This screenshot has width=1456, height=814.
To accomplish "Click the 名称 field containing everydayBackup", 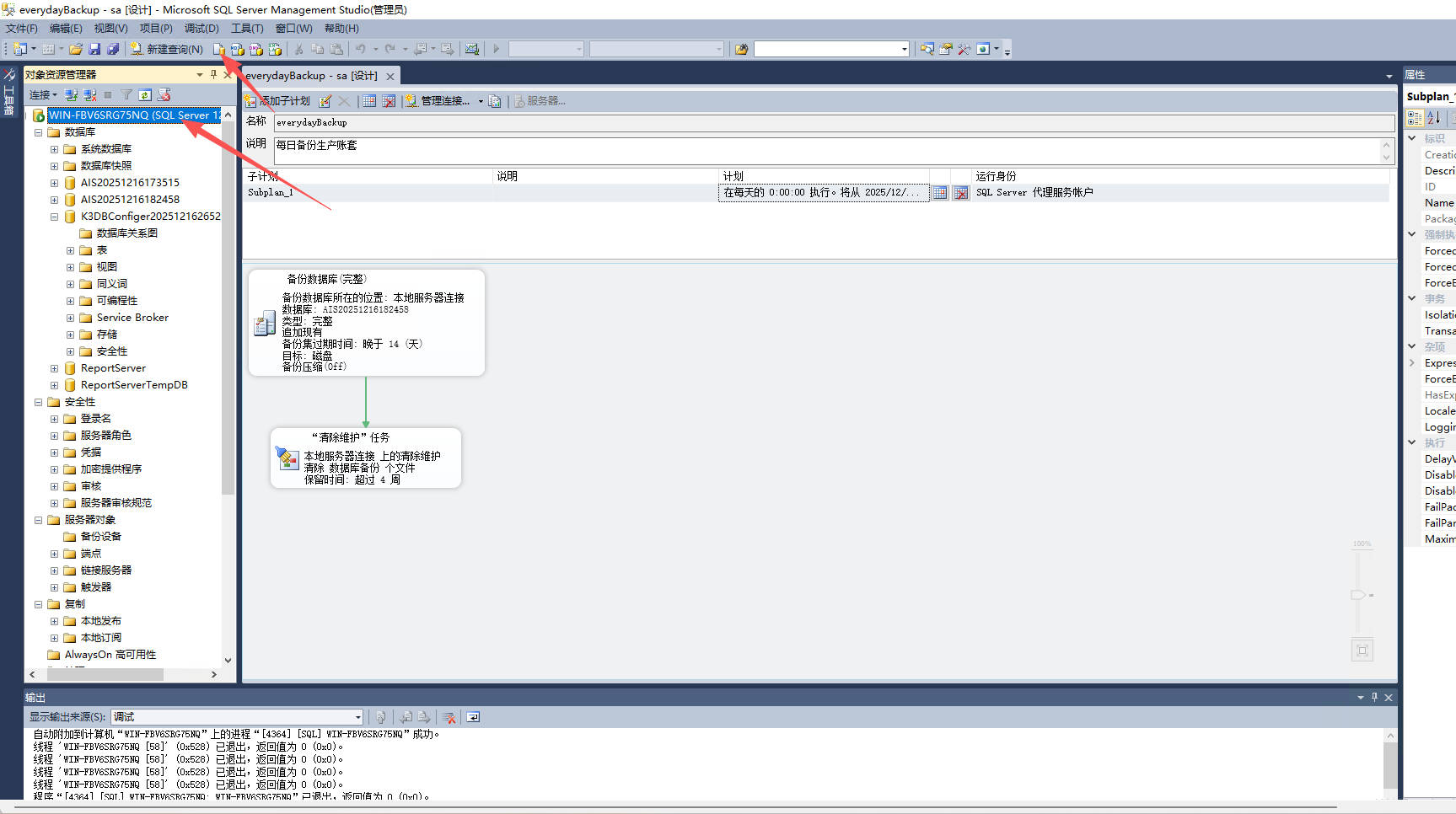I will (x=834, y=123).
